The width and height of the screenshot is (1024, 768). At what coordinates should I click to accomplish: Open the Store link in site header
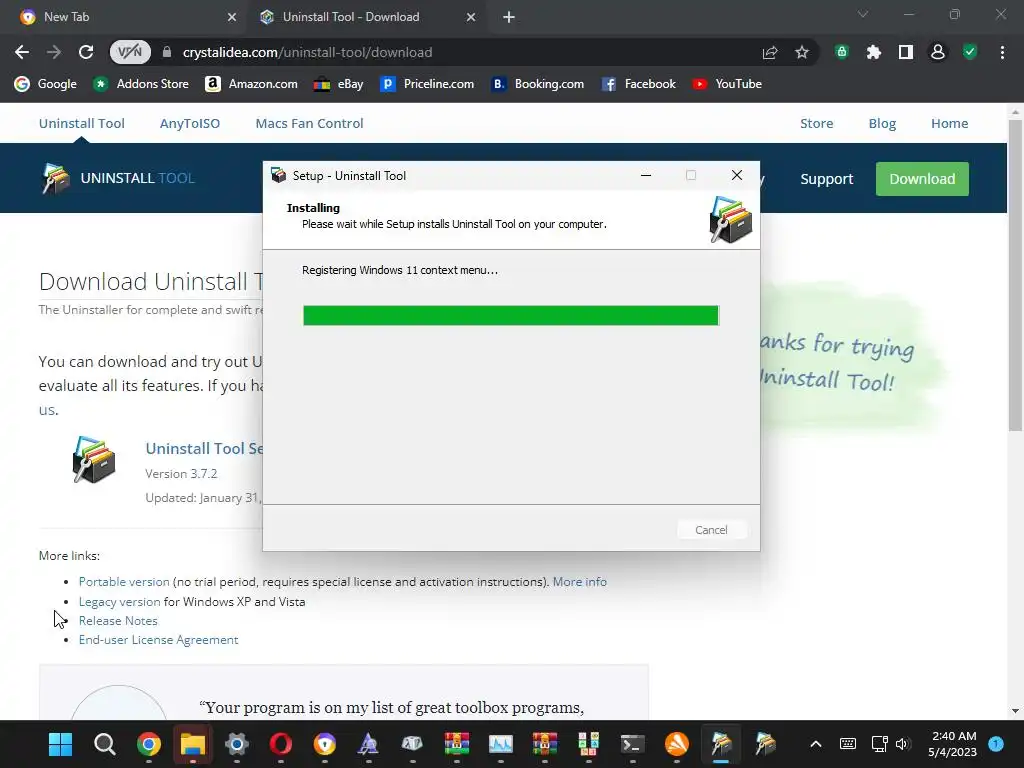(x=816, y=123)
